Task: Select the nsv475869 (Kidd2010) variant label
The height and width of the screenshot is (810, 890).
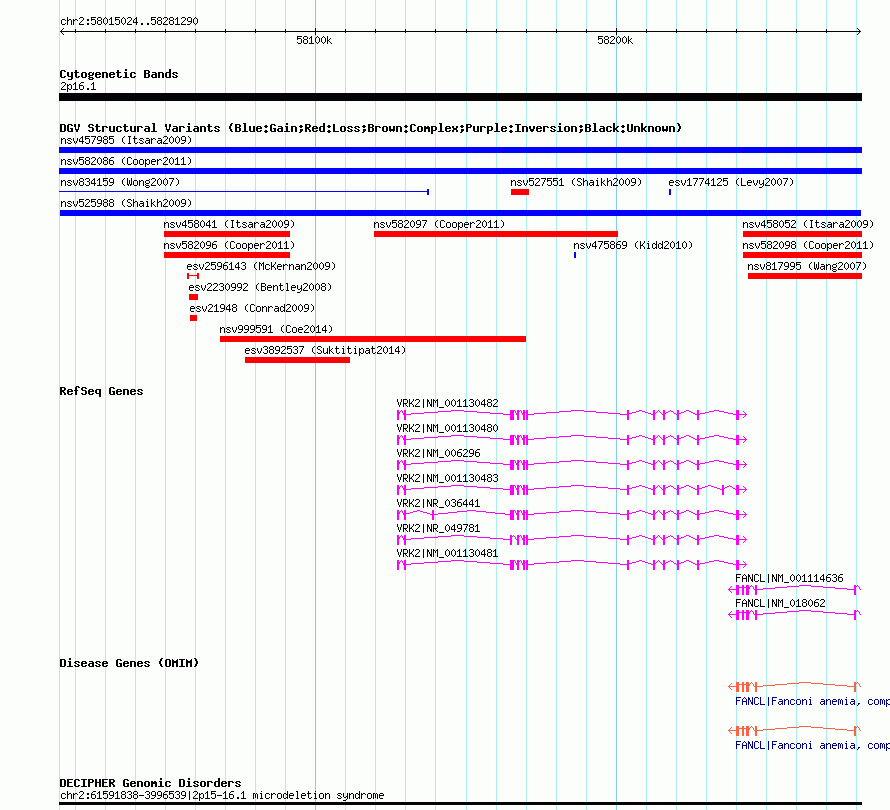Action: 633,245
